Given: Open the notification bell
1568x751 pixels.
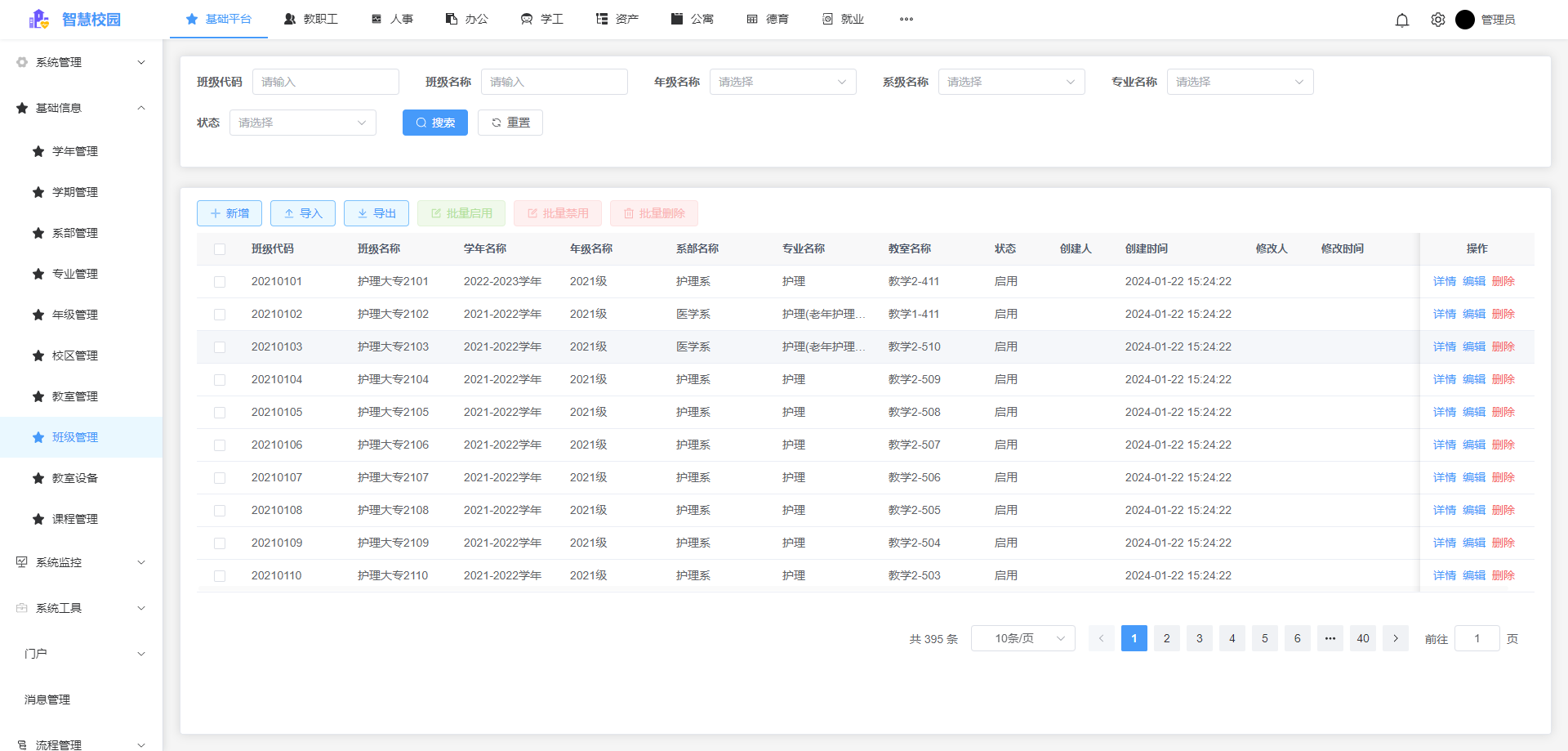Looking at the screenshot, I should pyautogui.click(x=1402, y=19).
